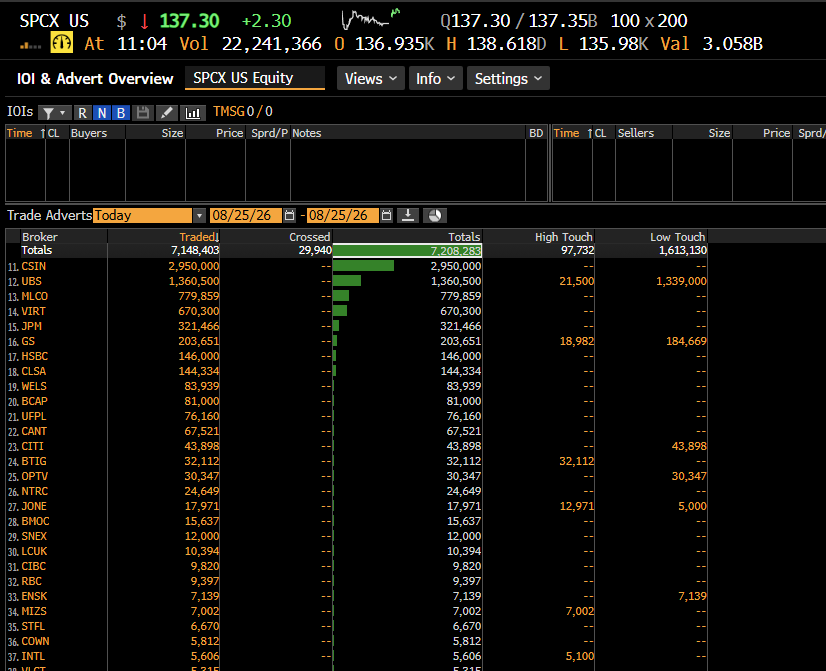This screenshot has height=671, width=826.
Task: Select broker CITI in row 23
Action: pos(33,447)
